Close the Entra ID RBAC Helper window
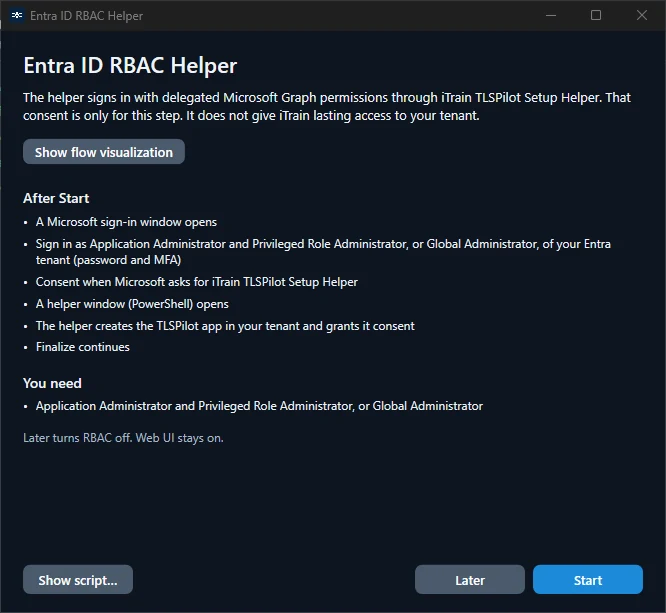Viewport: 666px width, 613px height. coord(642,15)
